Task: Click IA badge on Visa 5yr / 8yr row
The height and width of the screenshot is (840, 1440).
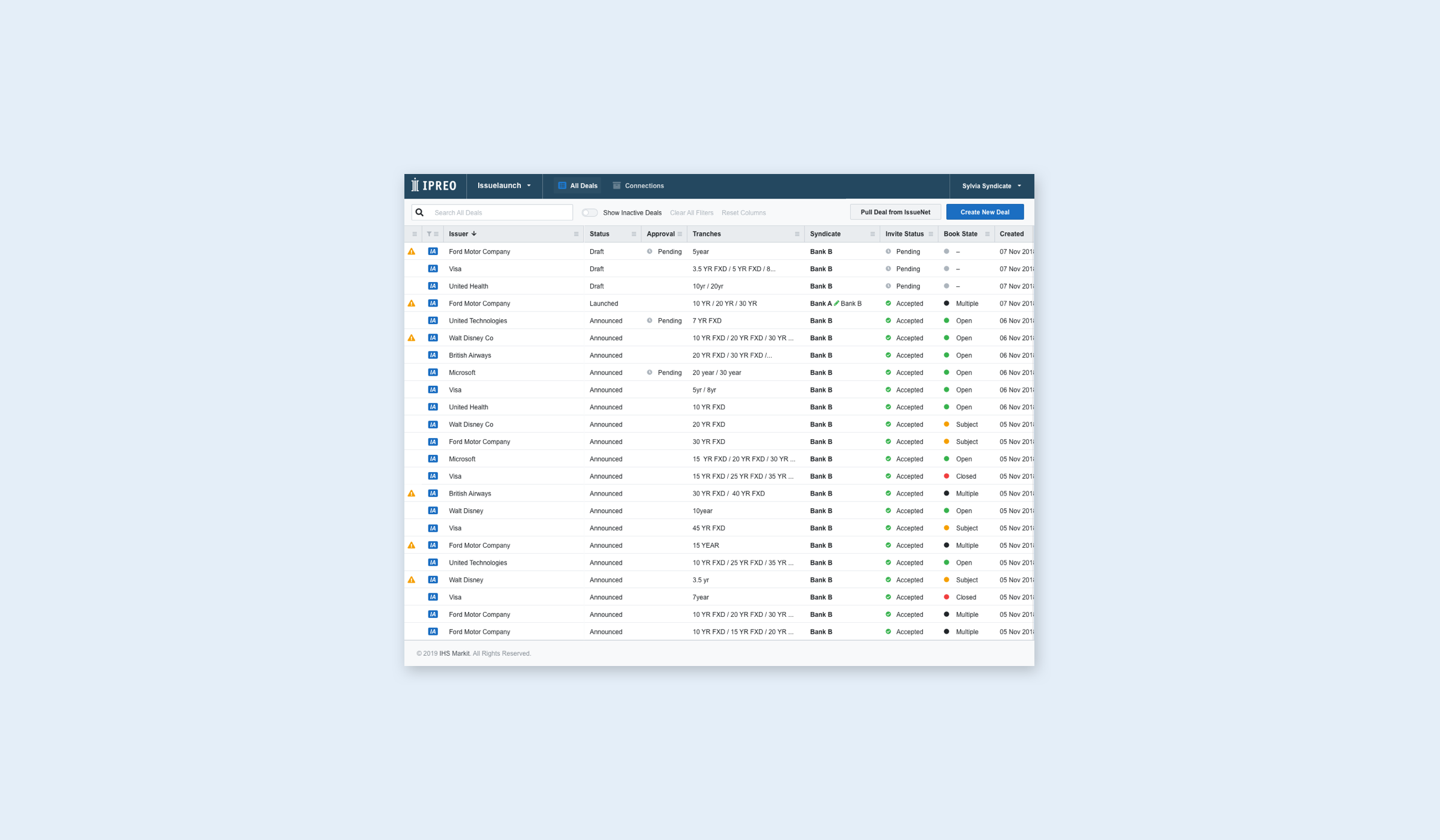Action: (433, 390)
